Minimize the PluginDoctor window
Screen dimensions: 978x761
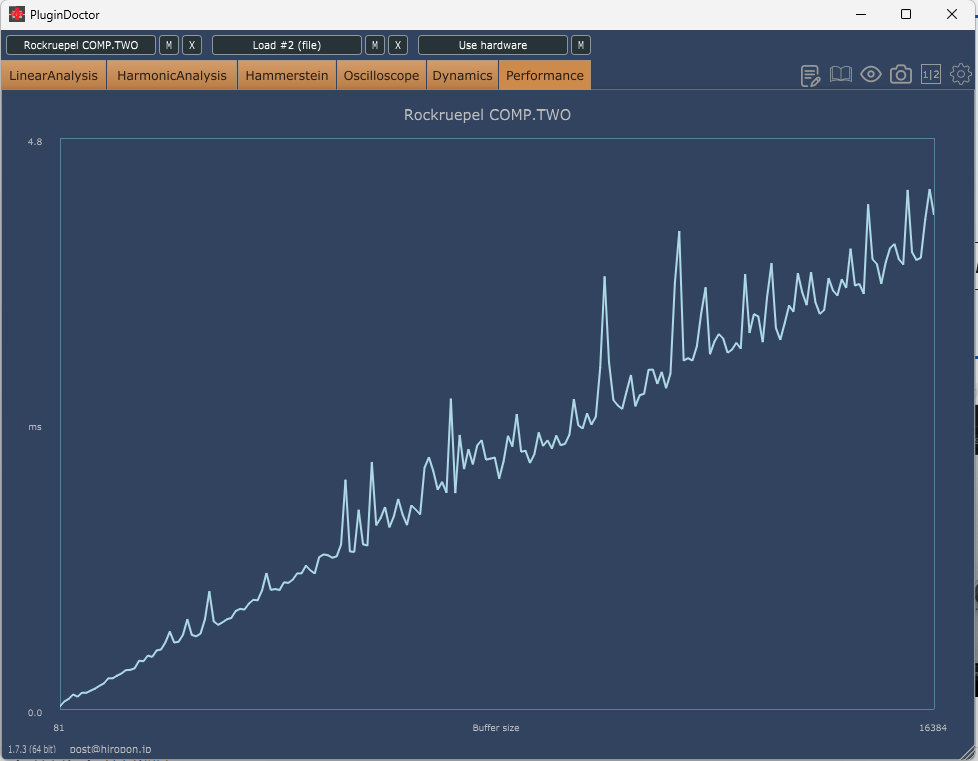(861, 14)
